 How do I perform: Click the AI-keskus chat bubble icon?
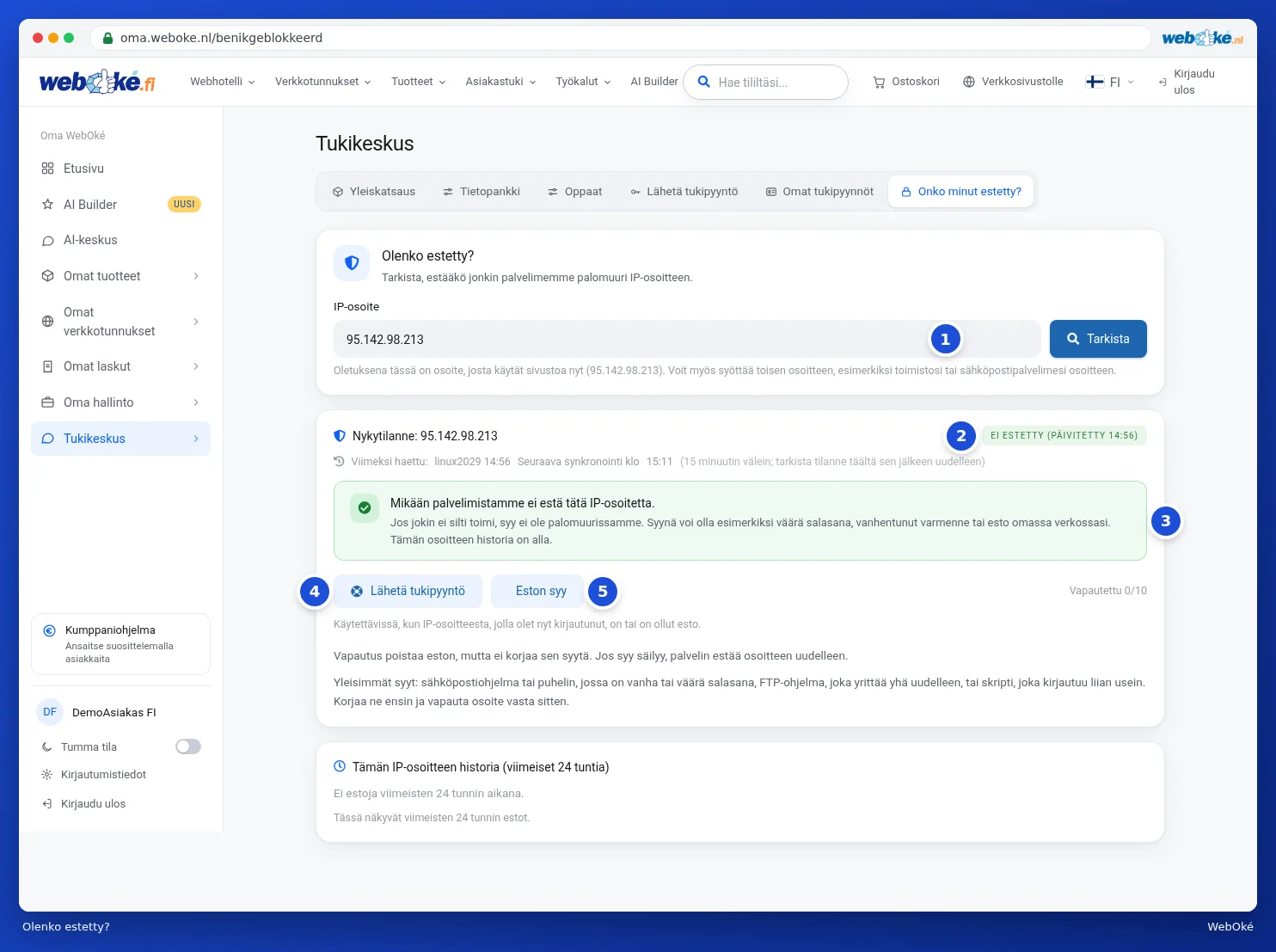48,241
